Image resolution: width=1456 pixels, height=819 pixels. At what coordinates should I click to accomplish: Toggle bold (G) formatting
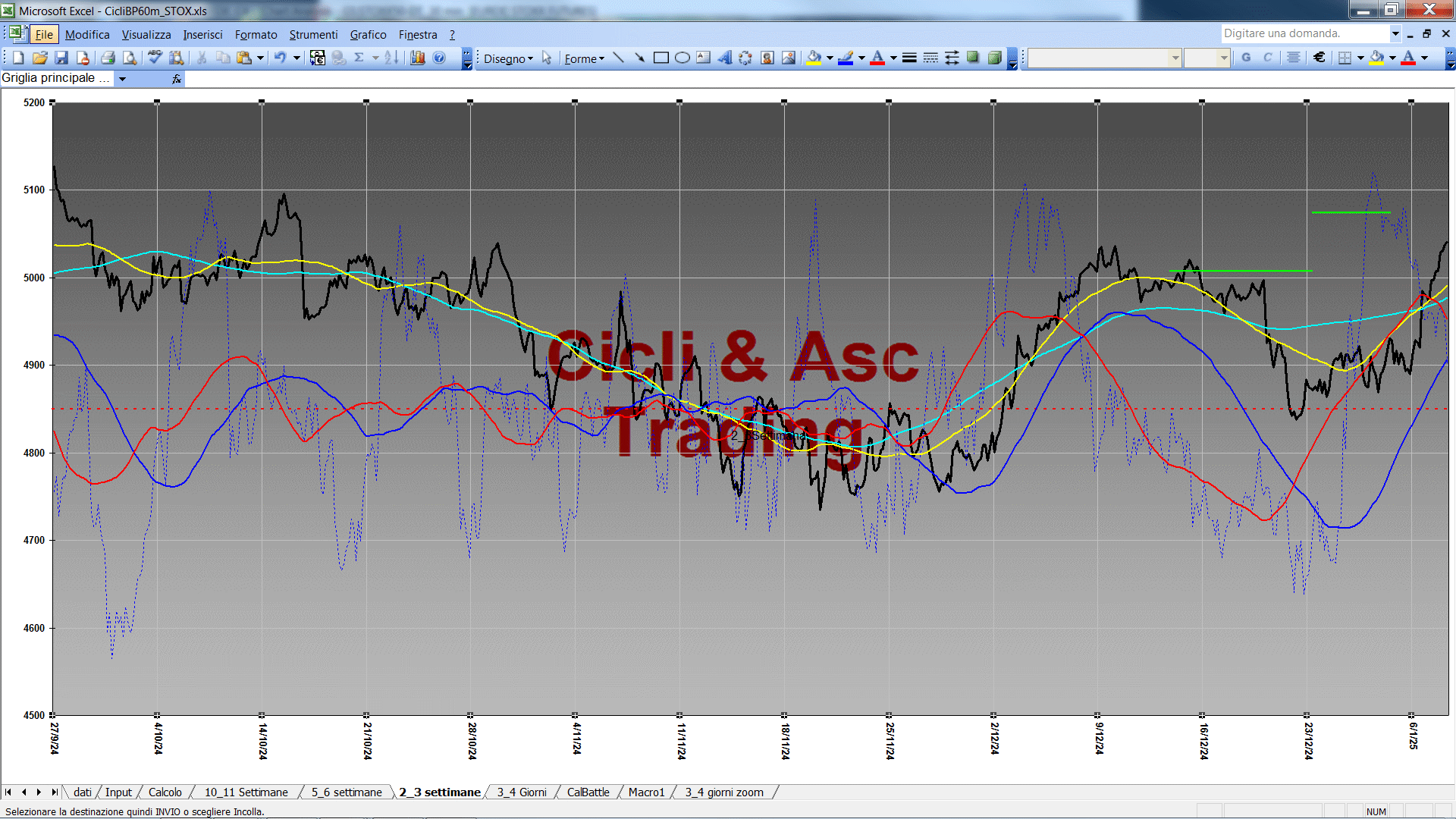click(x=1246, y=58)
